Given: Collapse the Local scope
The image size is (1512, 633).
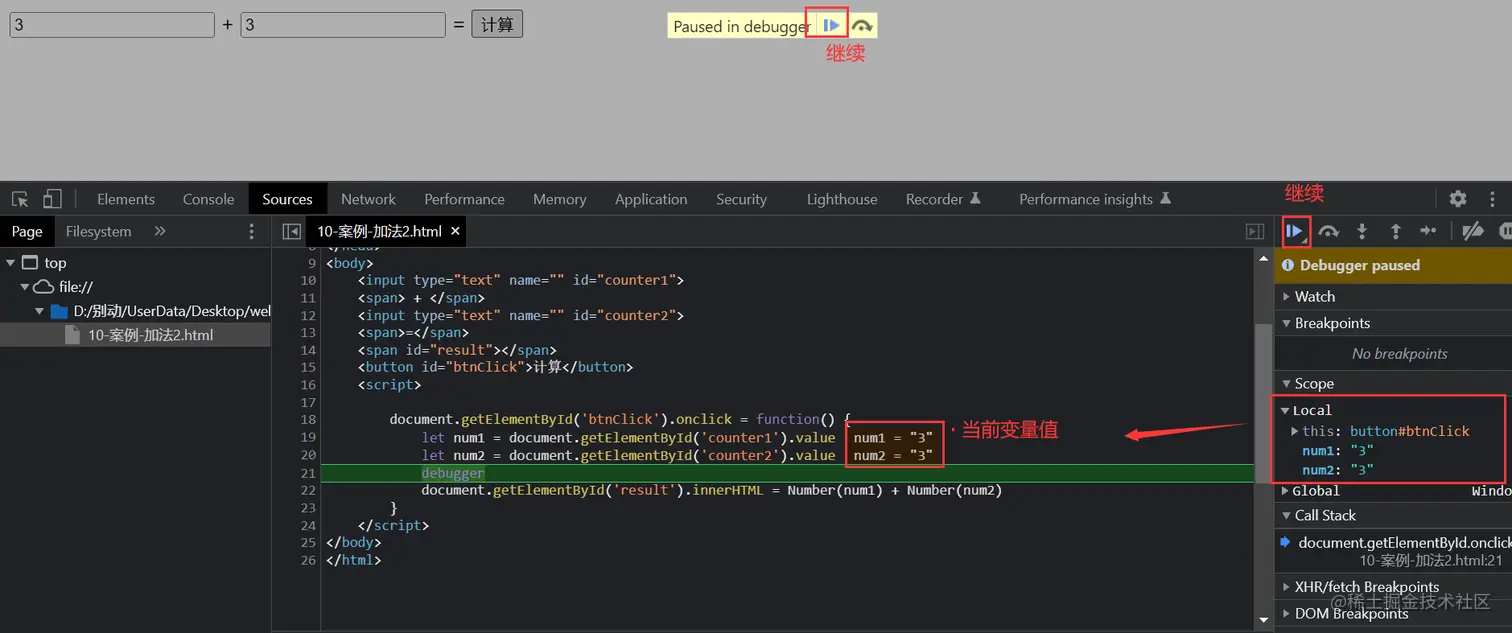Looking at the screenshot, I should click(x=1285, y=410).
